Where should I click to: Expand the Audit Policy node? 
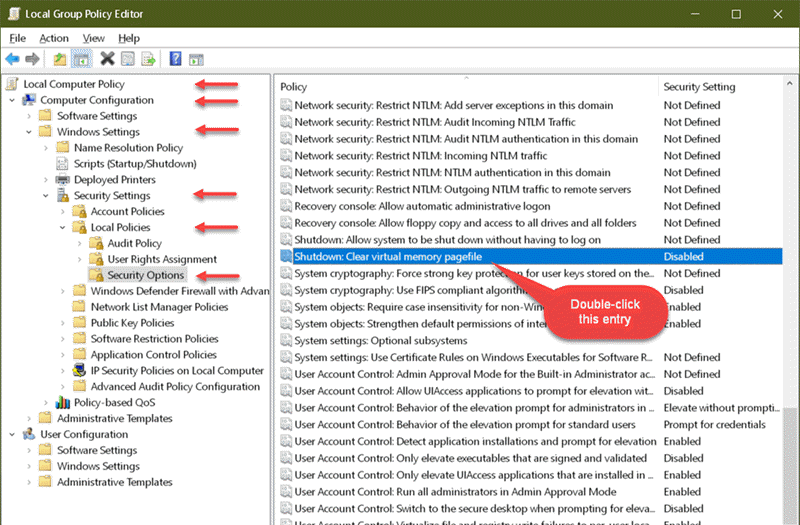point(80,243)
